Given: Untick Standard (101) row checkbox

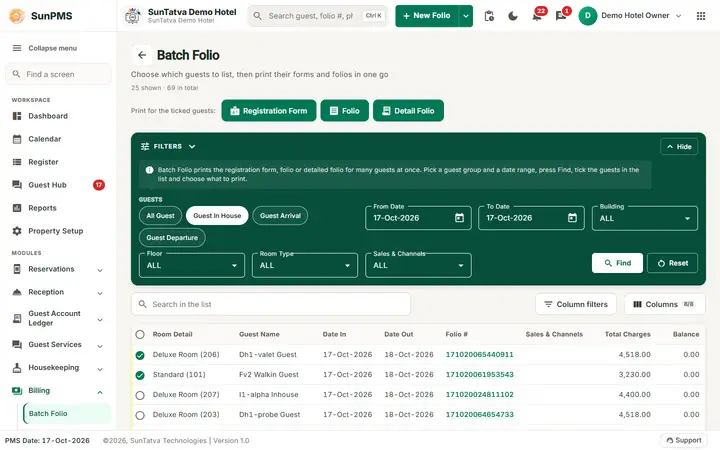Looking at the screenshot, I should click(140, 375).
